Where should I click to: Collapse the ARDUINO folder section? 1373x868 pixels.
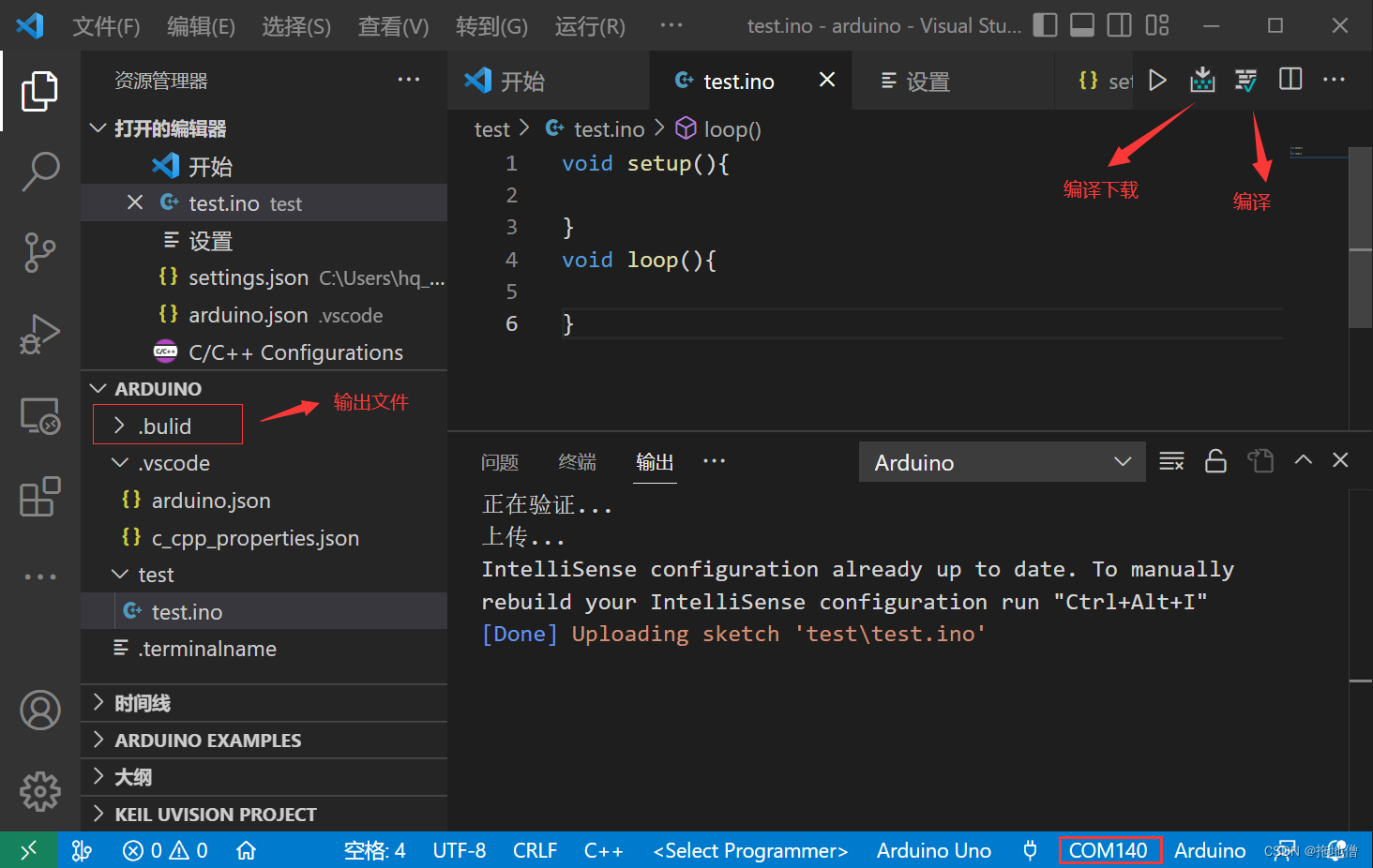[x=98, y=388]
